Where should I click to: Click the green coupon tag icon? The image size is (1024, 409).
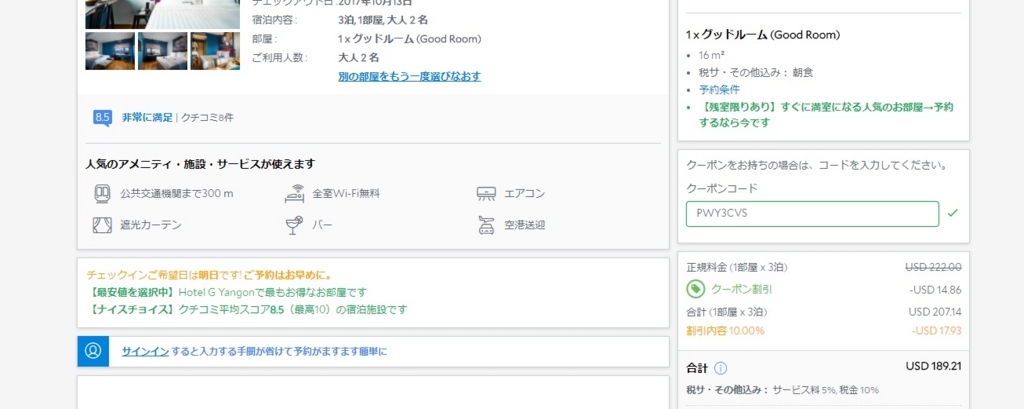pos(695,289)
